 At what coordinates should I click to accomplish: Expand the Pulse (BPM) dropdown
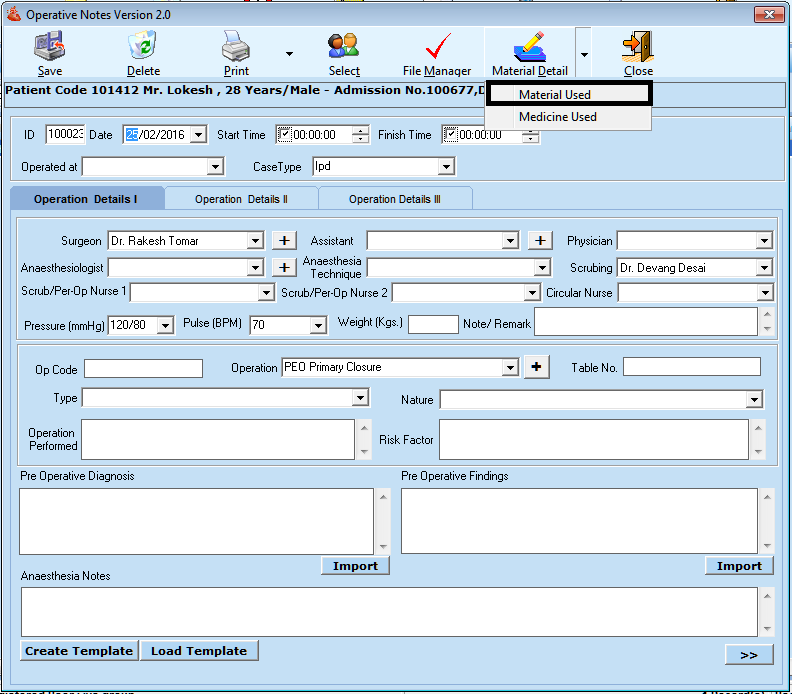[318, 325]
